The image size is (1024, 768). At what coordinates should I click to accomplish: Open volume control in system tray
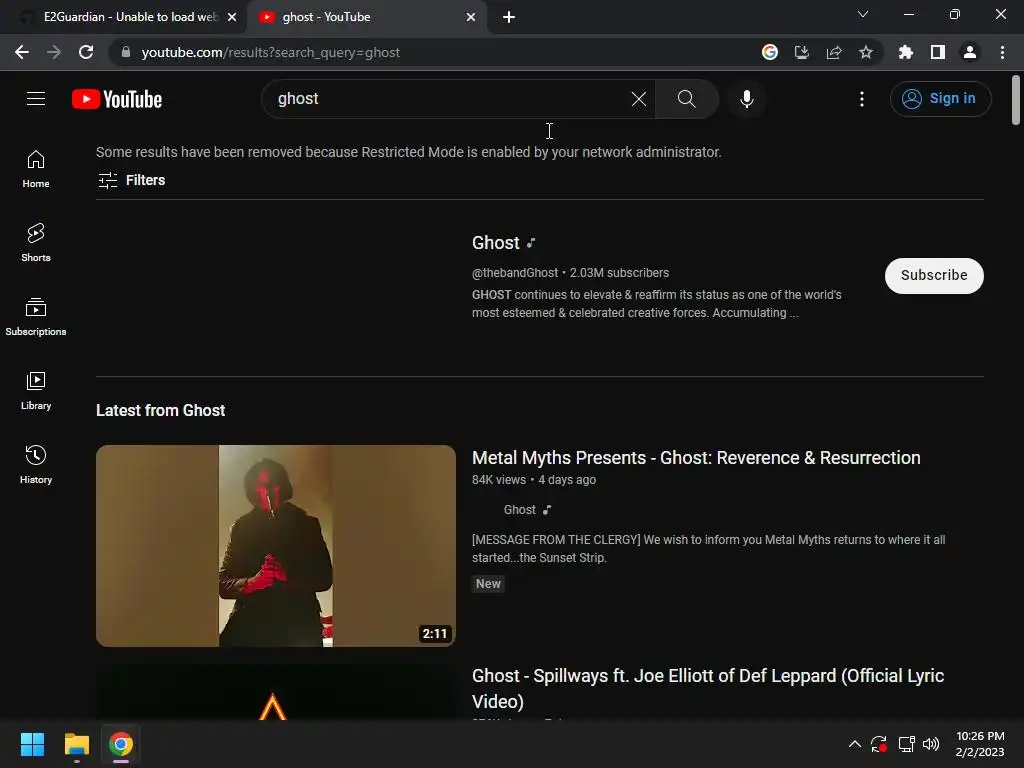(x=931, y=744)
